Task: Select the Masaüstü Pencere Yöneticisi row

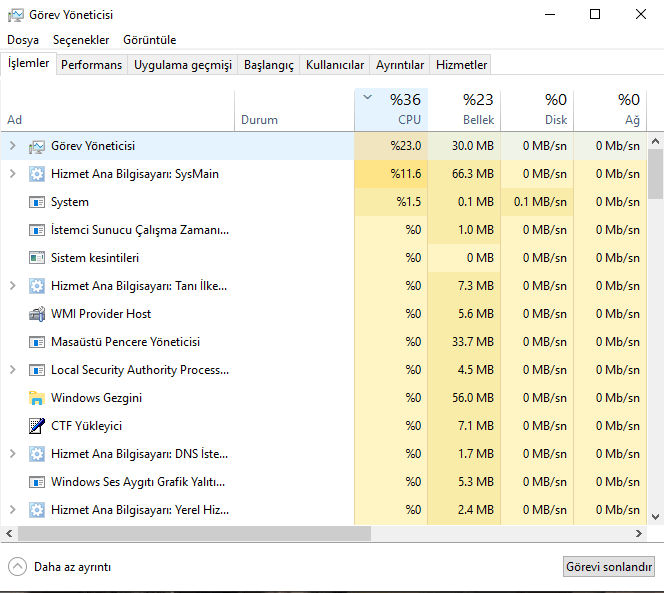Action: point(324,342)
